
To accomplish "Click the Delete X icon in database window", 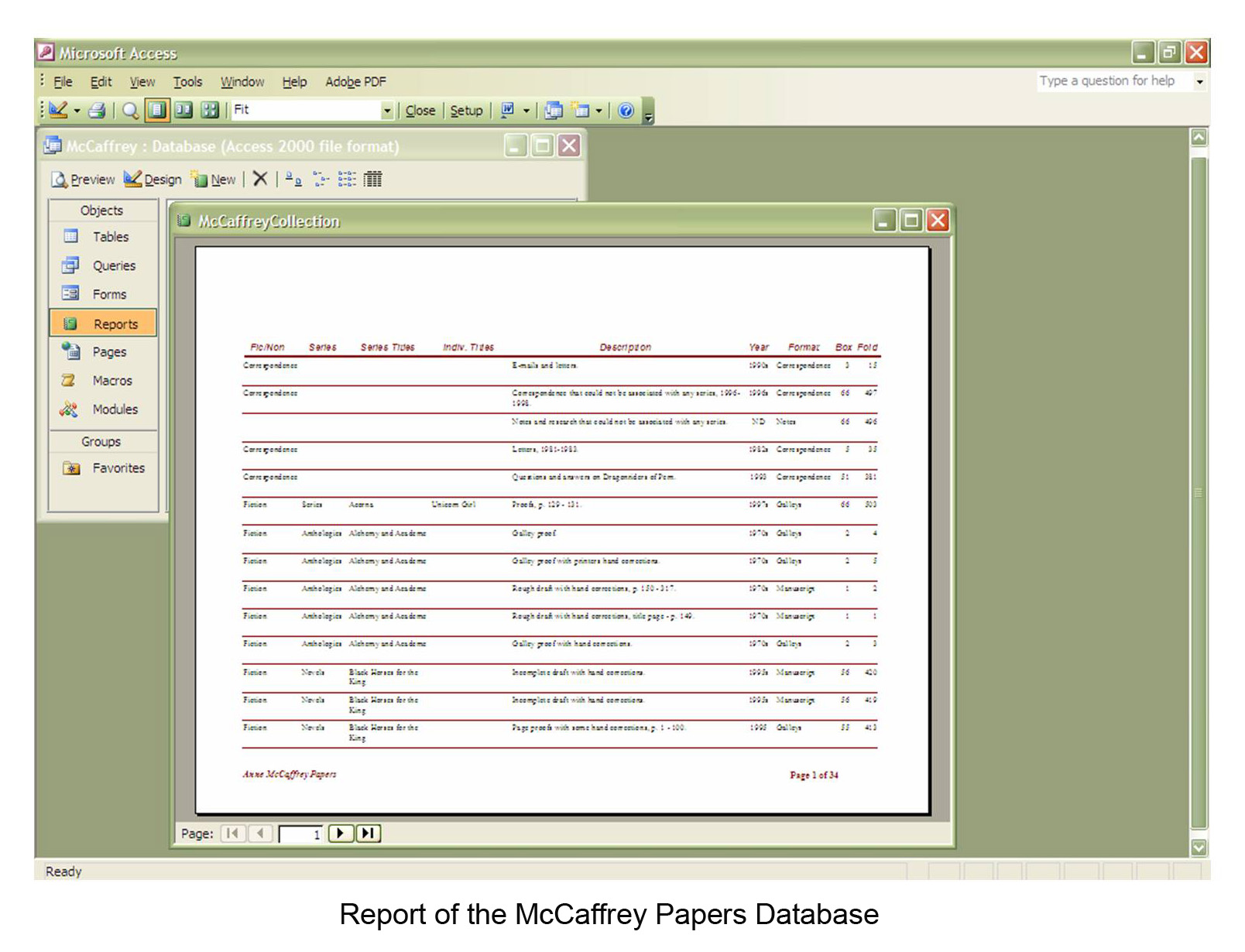I will (x=260, y=179).
